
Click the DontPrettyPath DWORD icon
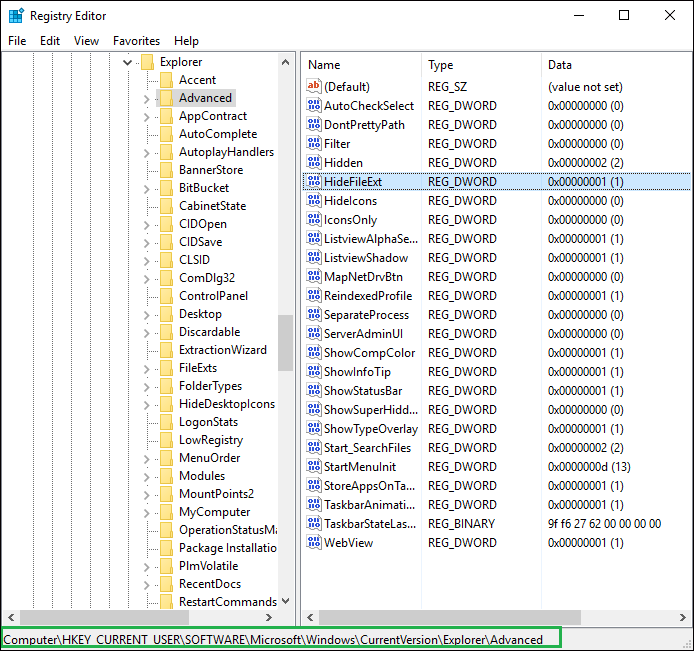tap(314, 124)
